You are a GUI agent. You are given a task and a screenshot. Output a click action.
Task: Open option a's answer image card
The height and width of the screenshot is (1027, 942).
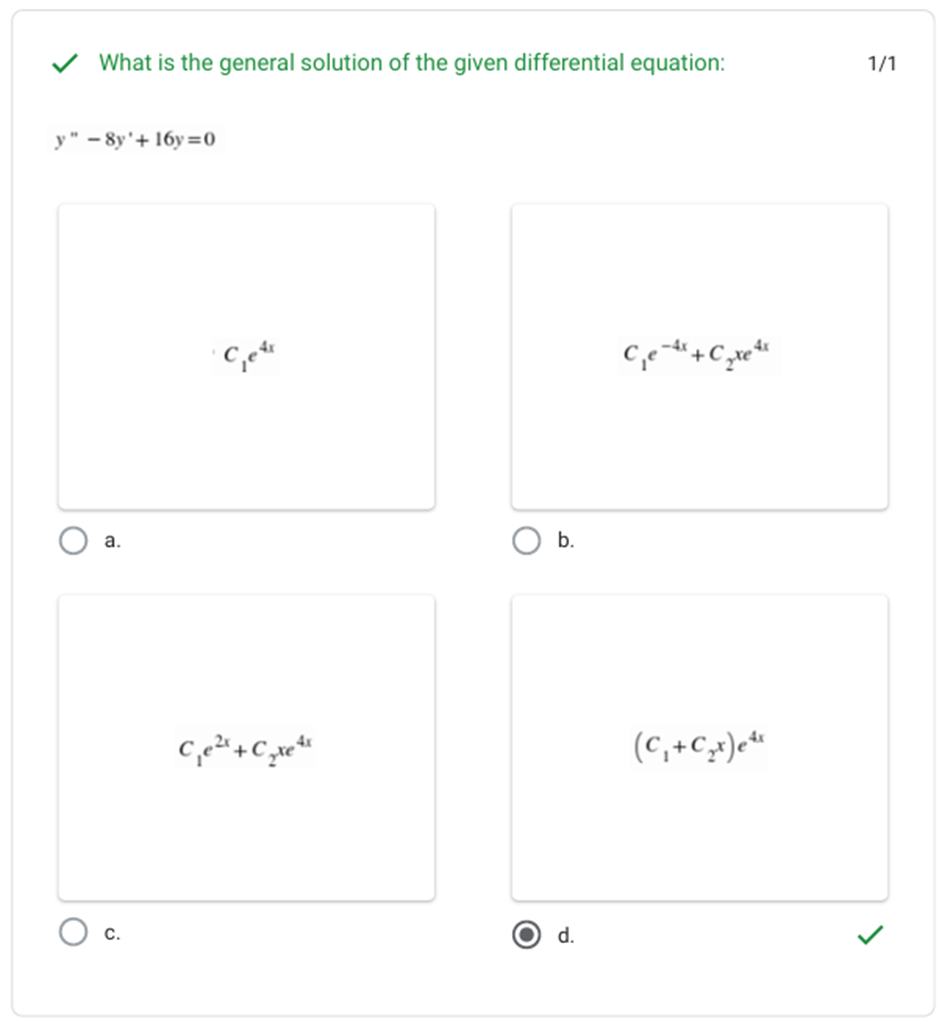[x=246, y=357]
